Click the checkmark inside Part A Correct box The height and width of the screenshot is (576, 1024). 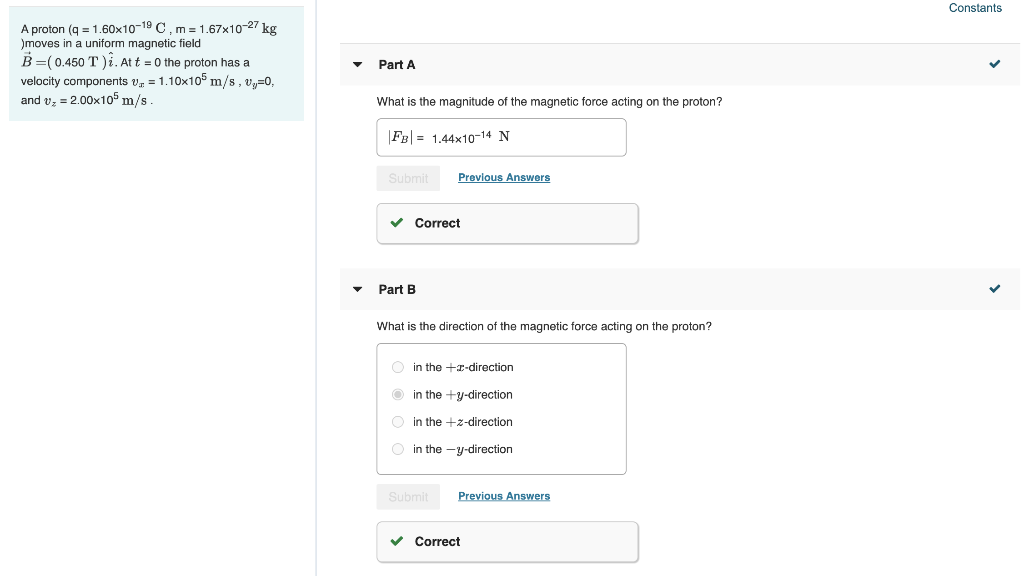click(396, 222)
